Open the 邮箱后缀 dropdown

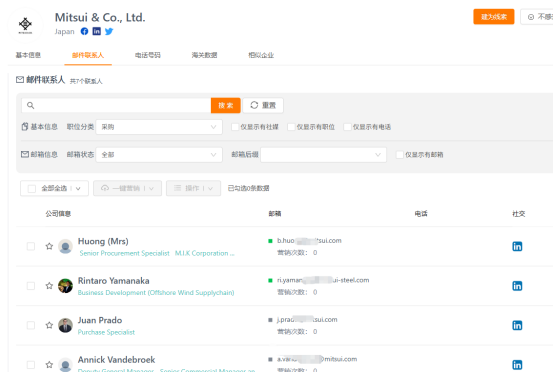323,154
